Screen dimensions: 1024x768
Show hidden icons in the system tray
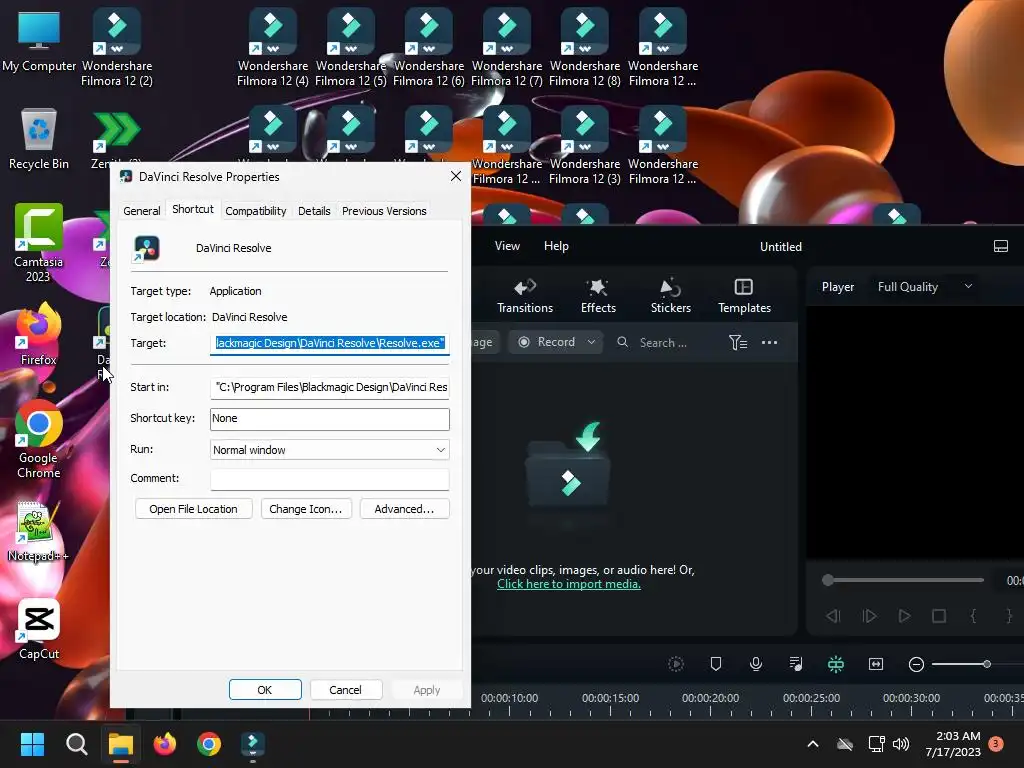(813, 744)
